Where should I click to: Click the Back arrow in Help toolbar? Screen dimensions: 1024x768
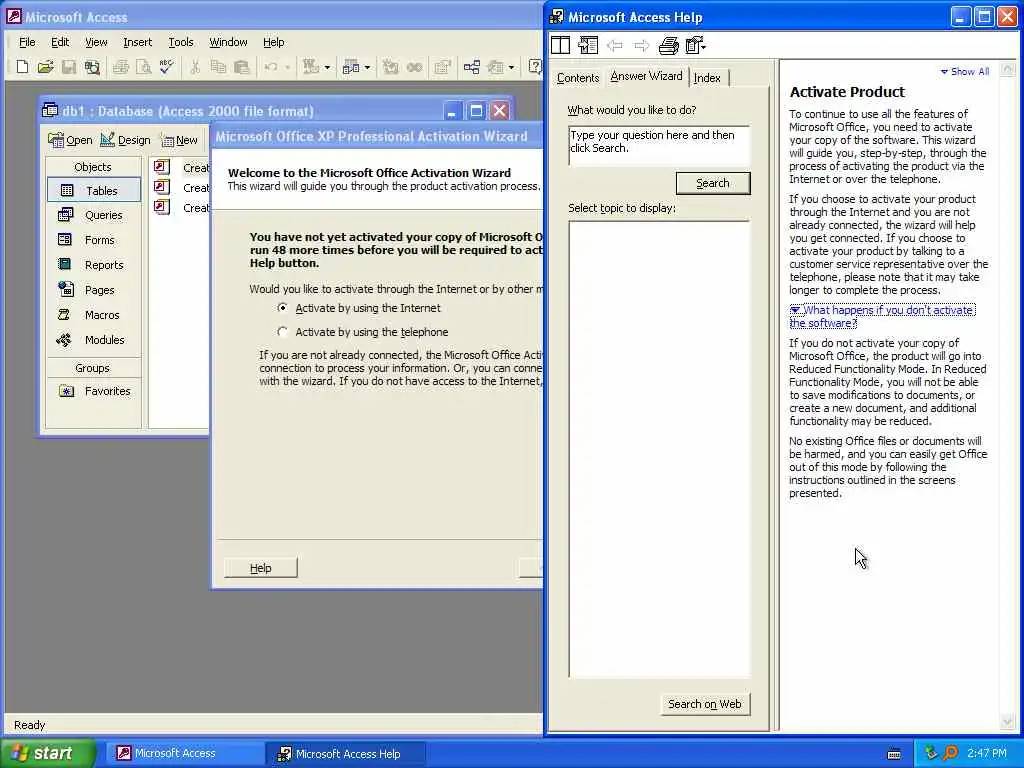point(615,45)
